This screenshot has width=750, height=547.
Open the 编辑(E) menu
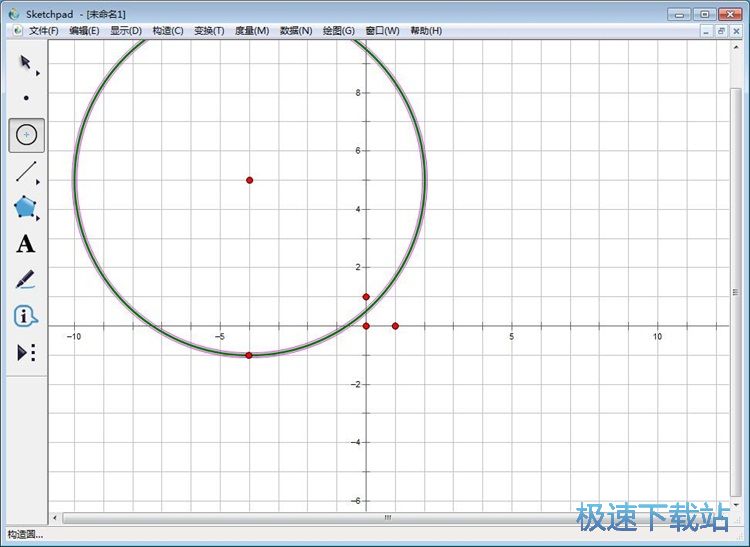(84, 31)
